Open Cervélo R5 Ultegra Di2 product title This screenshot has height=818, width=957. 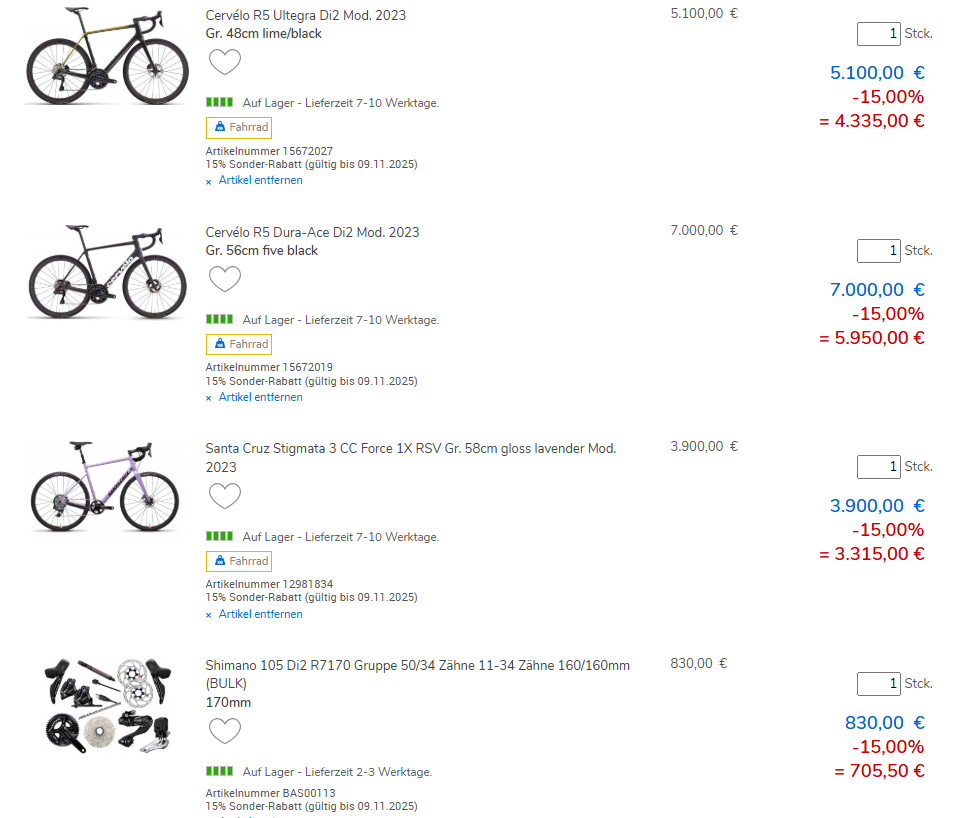tap(305, 16)
